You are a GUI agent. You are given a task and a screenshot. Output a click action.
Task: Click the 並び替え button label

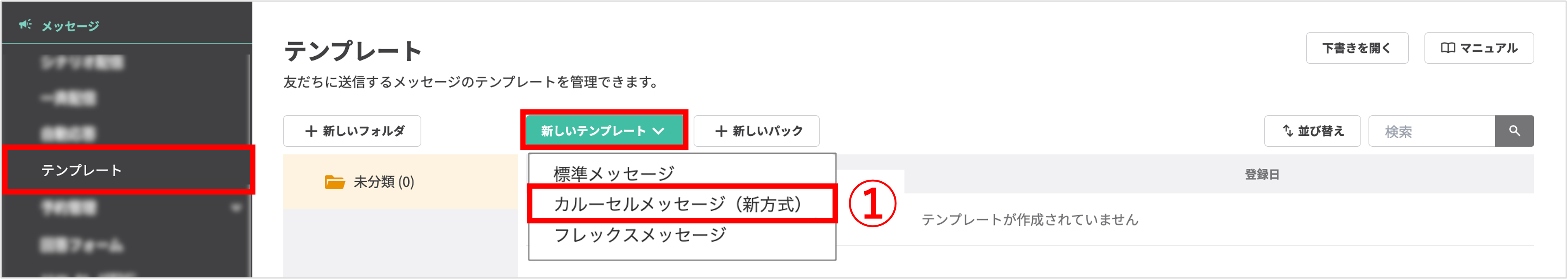1320,131
